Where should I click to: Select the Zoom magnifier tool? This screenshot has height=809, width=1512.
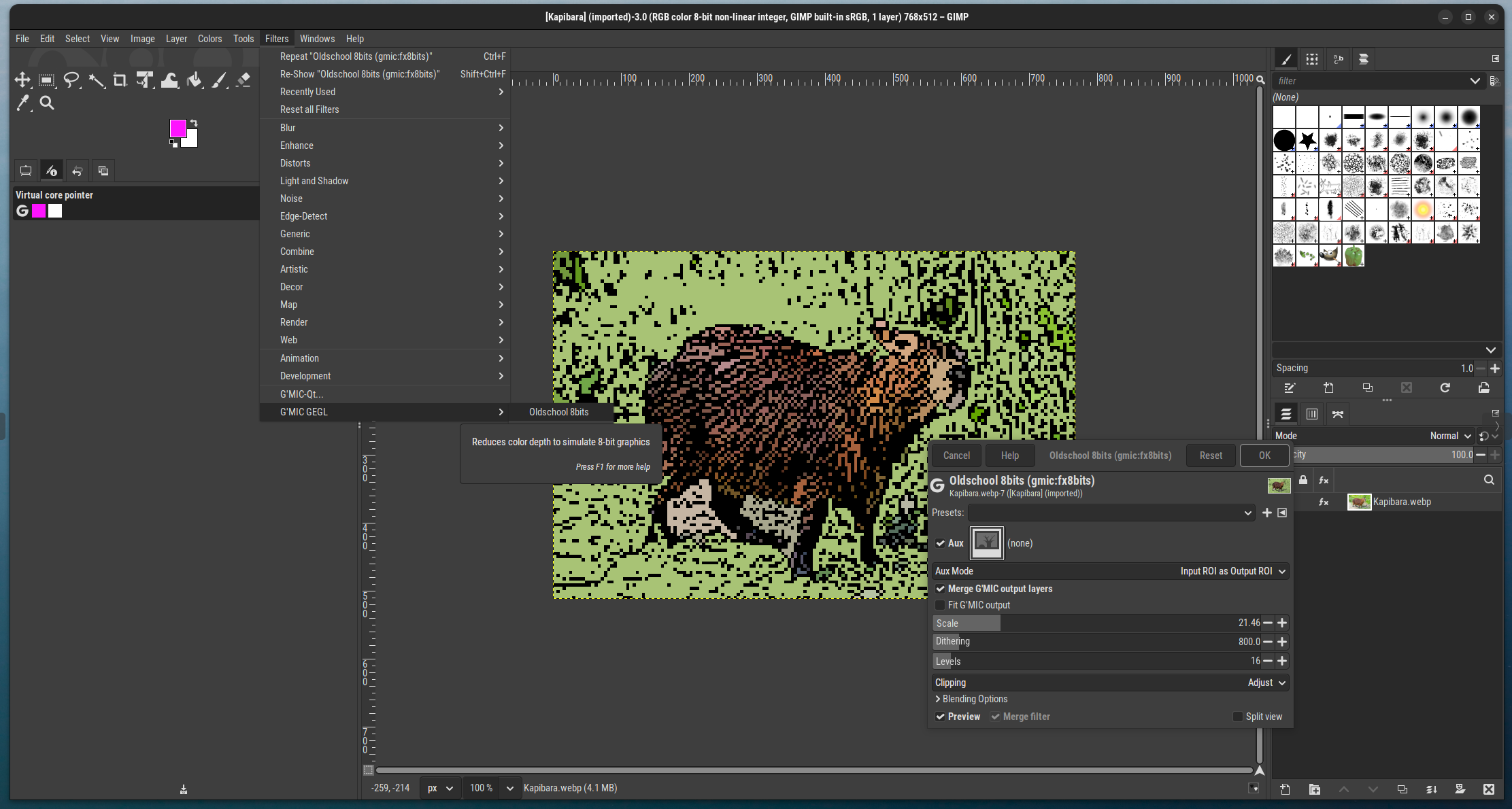[x=47, y=103]
